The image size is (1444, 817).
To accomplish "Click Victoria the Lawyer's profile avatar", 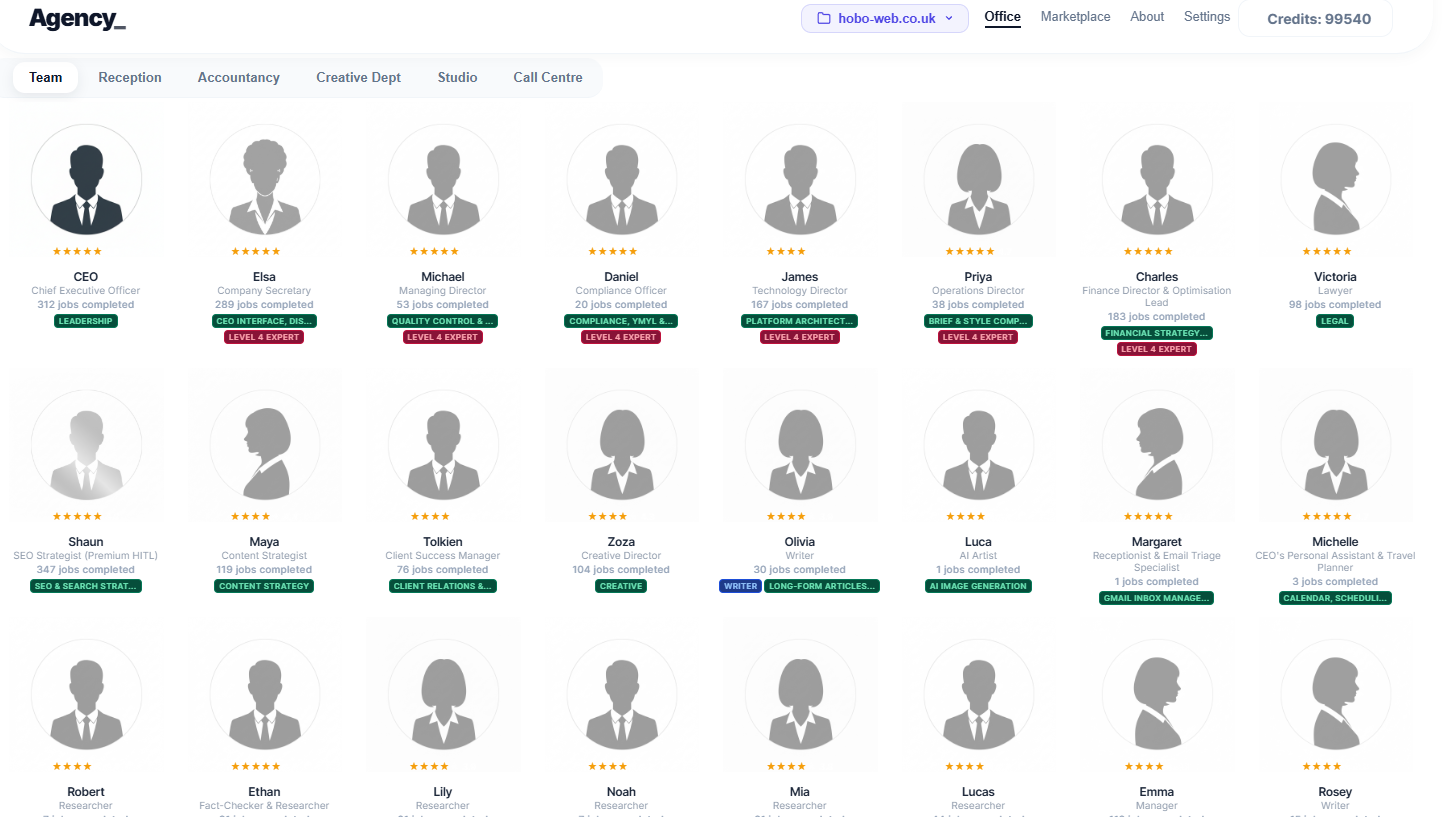I will (x=1335, y=180).
